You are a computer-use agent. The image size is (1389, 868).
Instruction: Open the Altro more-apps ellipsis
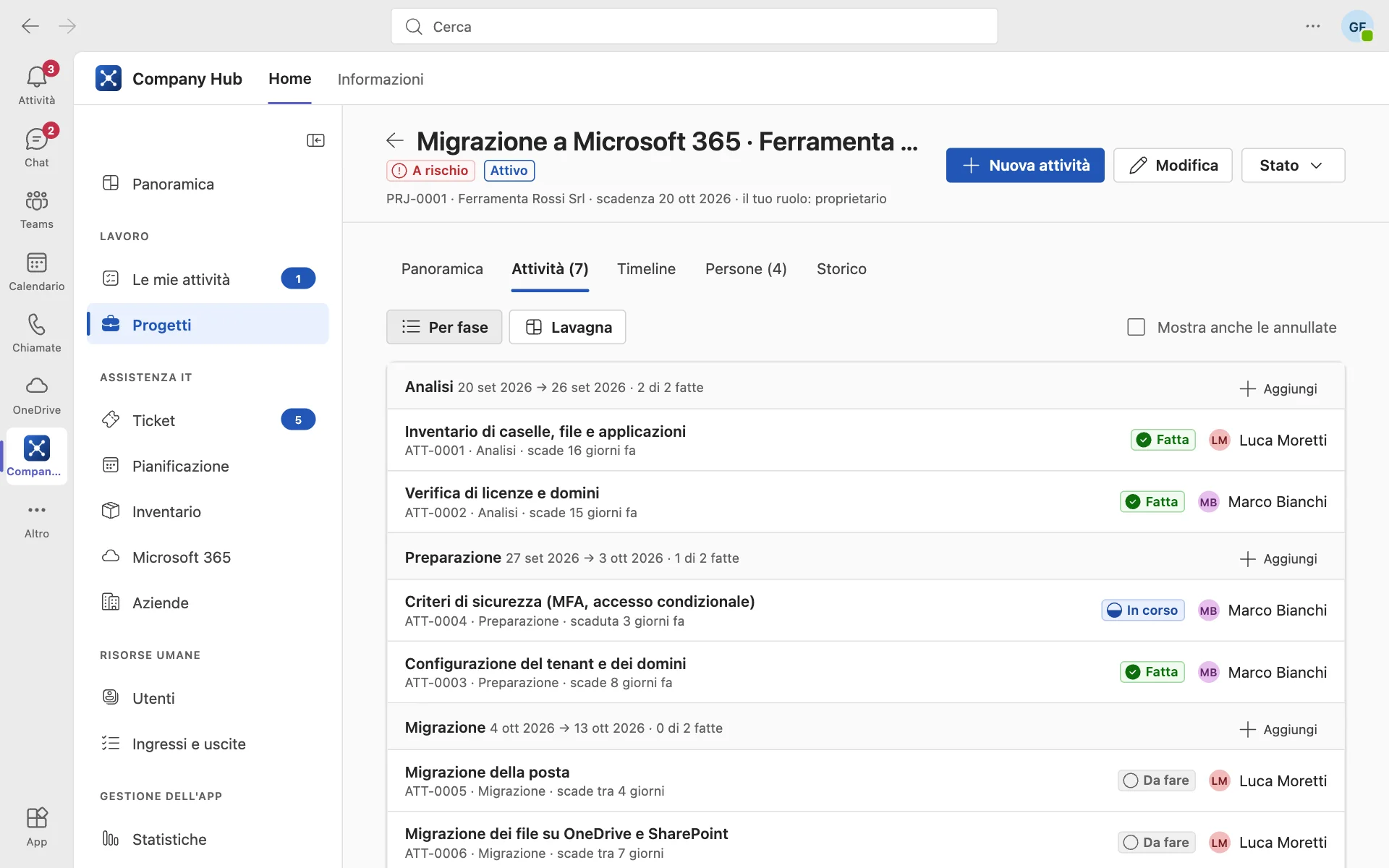37,518
